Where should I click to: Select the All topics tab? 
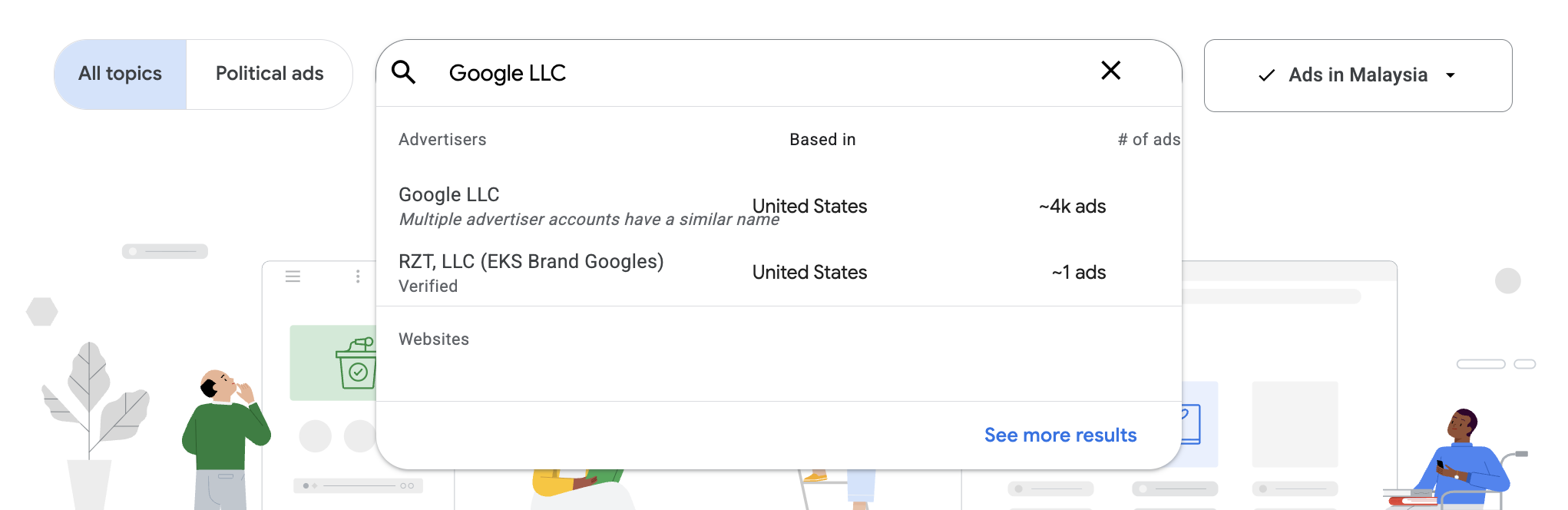[121, 74]
